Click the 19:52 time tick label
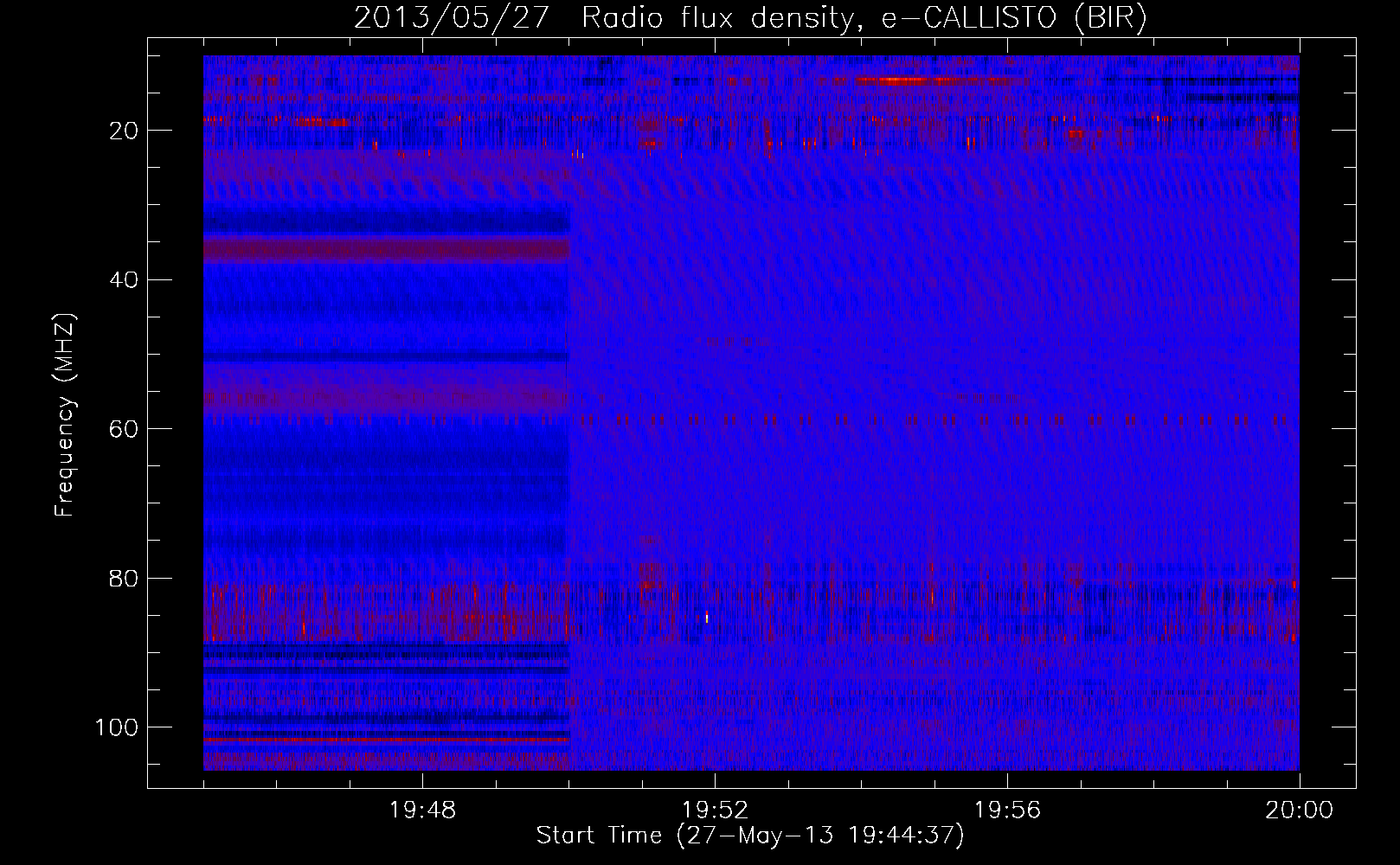1400x865 pixels. pos(715,811)
